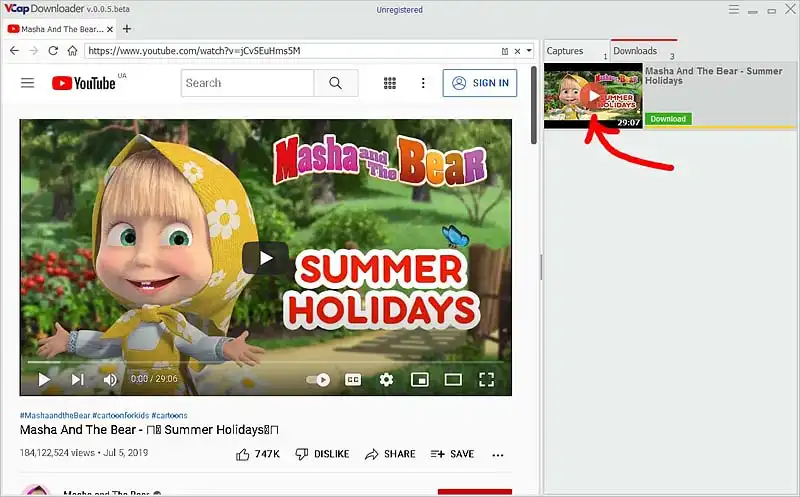
Task: Open the player settings gear
Action: click(386, 379)
